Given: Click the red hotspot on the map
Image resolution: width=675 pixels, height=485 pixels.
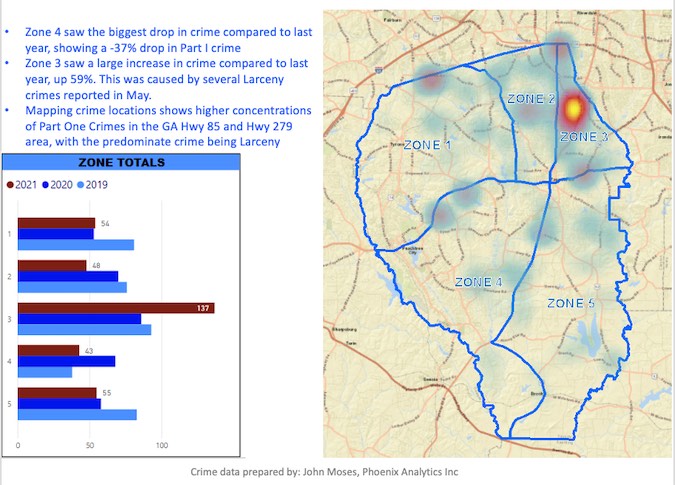Looking at the screenshot, I should (x=574, y=107).
